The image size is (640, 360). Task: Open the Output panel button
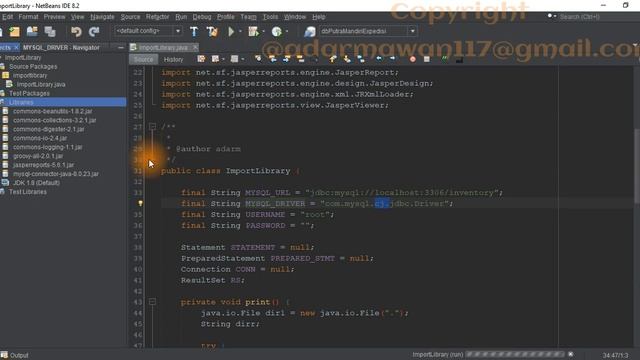coord(15,355)
